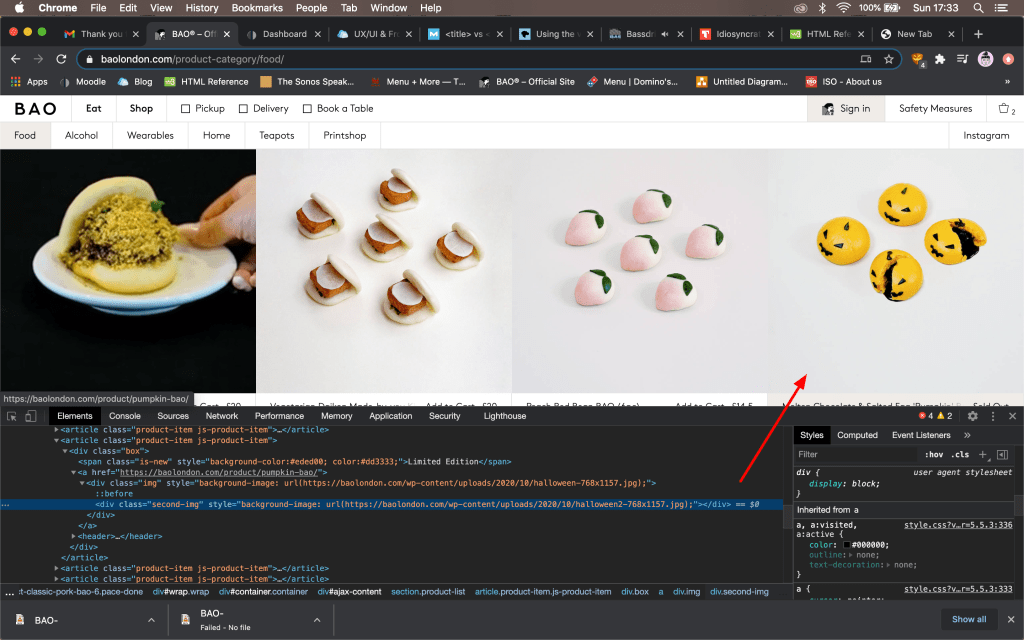Tick the Book a Table checkbox
Viewport: 1024px width, 640px height.
308,108
